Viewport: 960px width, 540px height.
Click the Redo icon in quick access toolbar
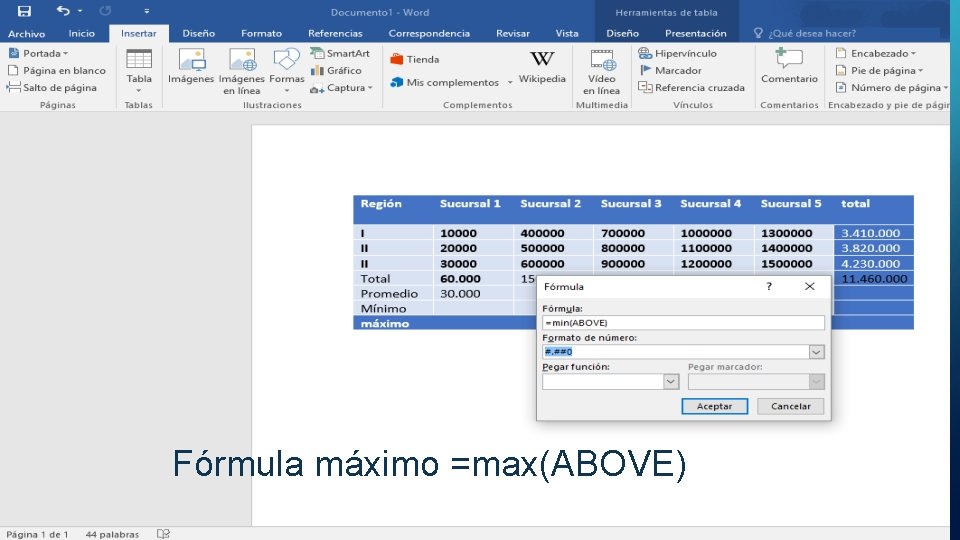pos(105,10)
